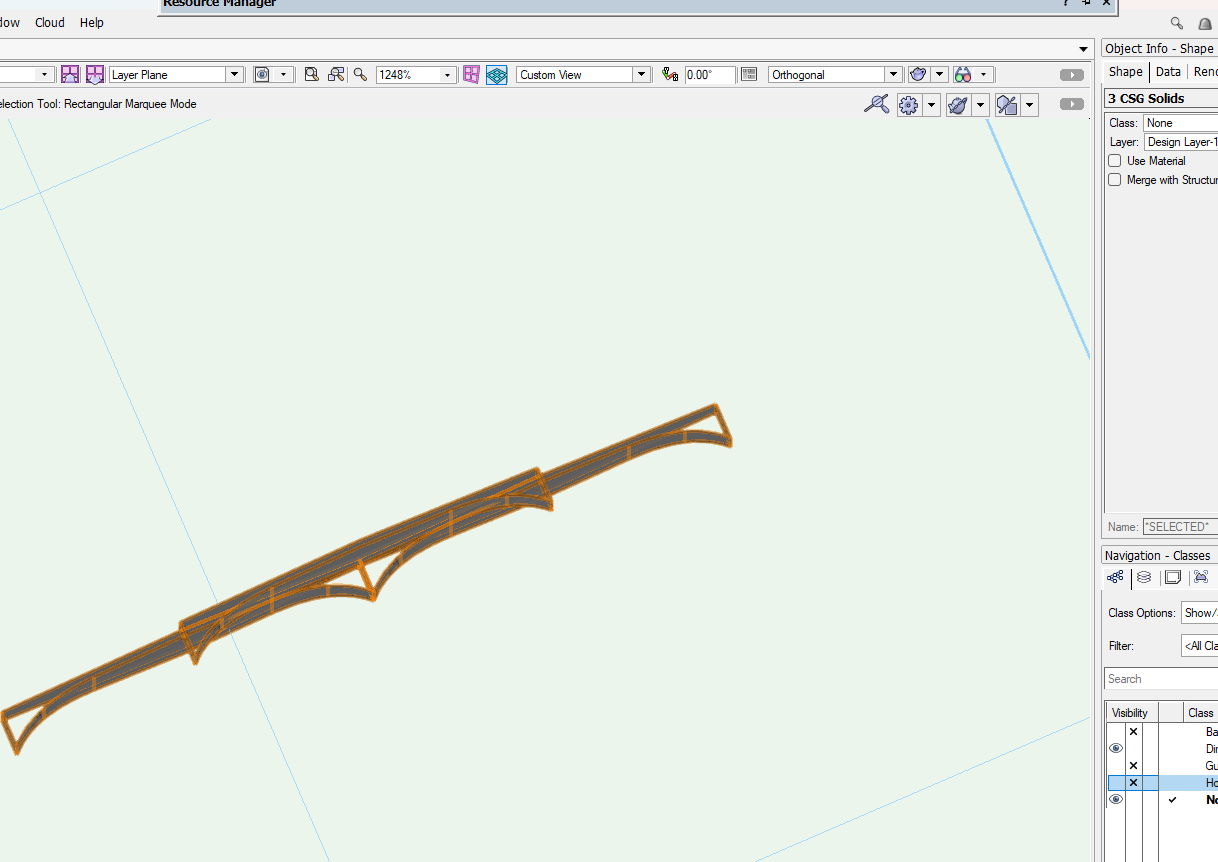Image resolution: width=1218 pixels, height=862 pixels.
Task: Switch to the Data tab in Object Info
Action: coord(1168,71)
